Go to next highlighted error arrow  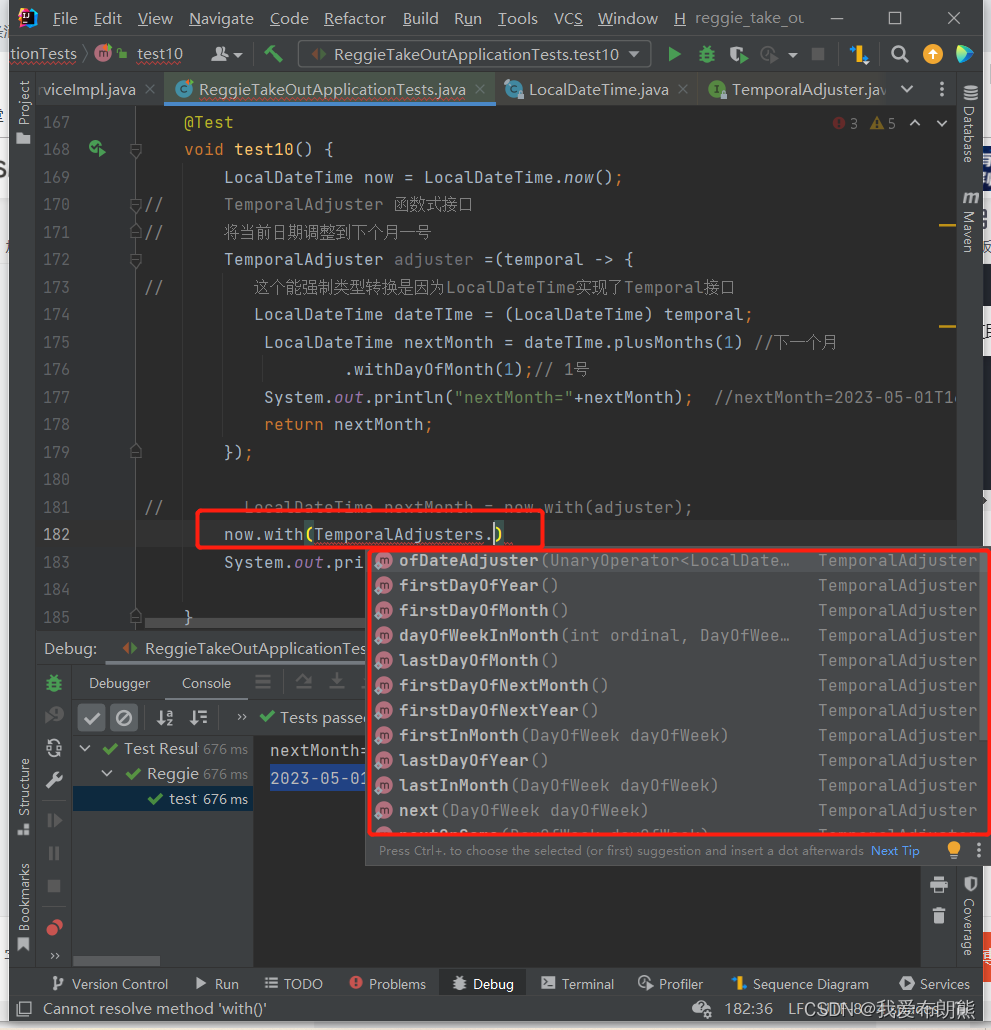click(x=942, y=123)
